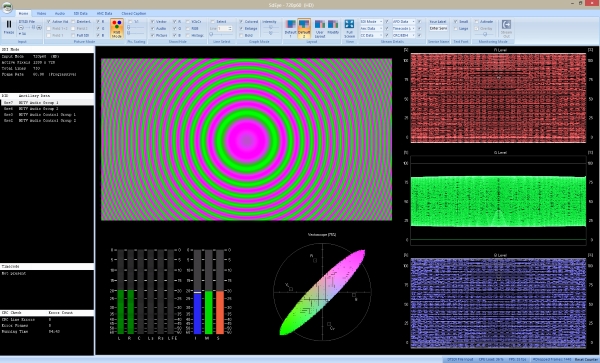Image resolution: width=600 pixels, height=363 pixels.
Task: Select the highlighted HDTV Audio Group 1 row
Action: [47, 103]
